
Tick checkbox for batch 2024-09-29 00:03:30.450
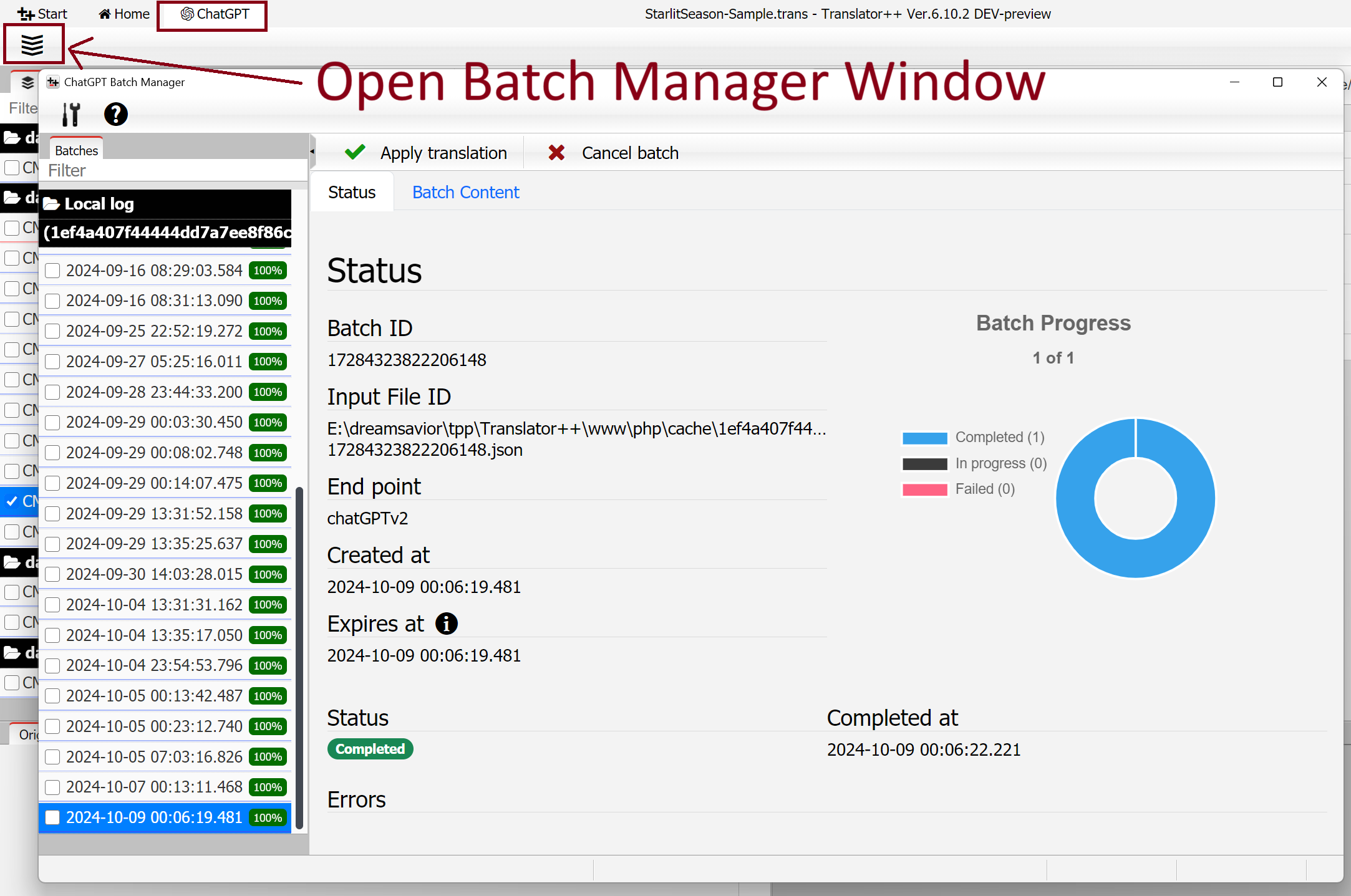[52, 423]
